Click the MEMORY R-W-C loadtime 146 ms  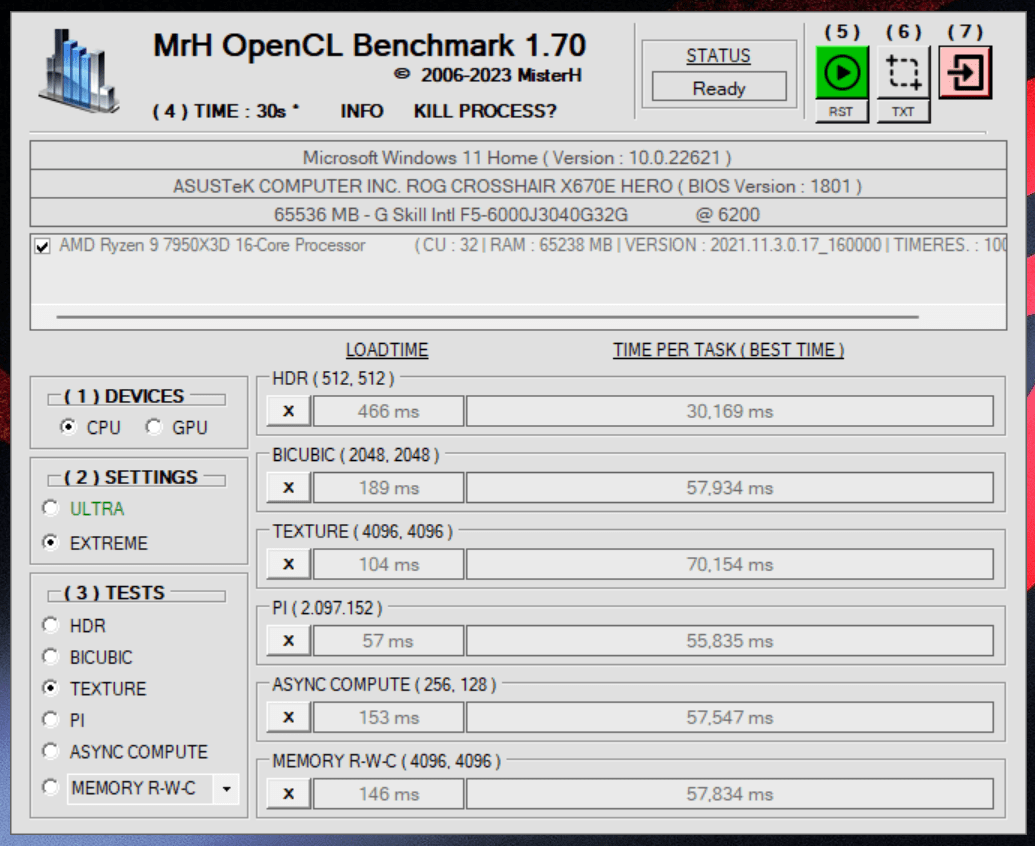pos(389,794)
